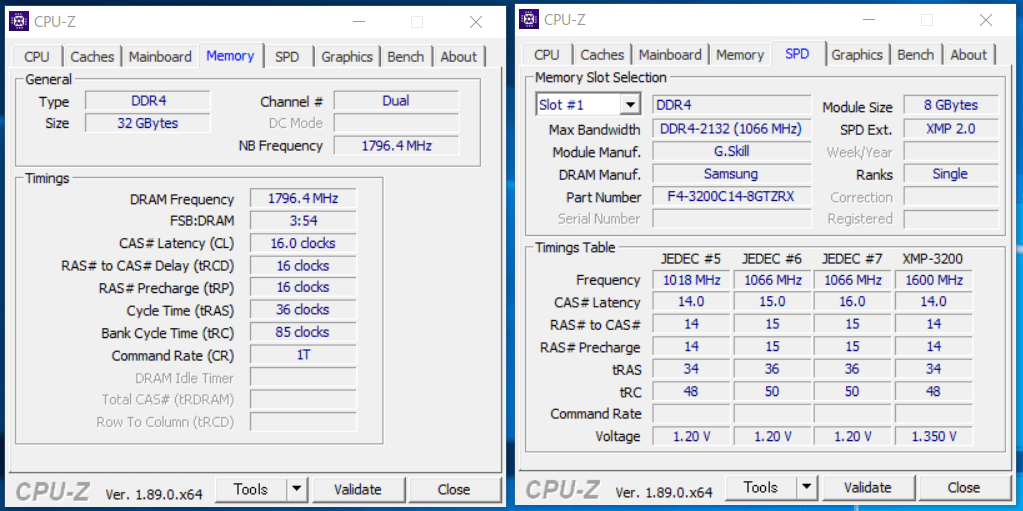The height and width of the screenshot is (511, 1023).
Task: Click Validate button in left CPU-Z window
Action: (358, 489)
